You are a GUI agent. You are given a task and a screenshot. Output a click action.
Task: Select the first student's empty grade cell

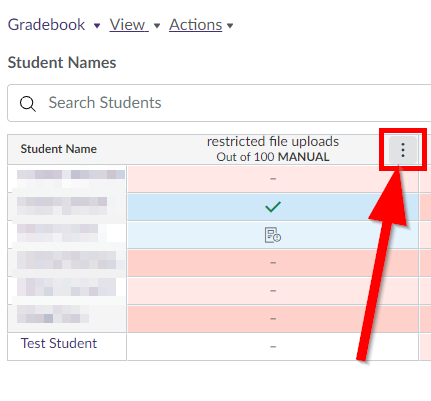(273, 179)
